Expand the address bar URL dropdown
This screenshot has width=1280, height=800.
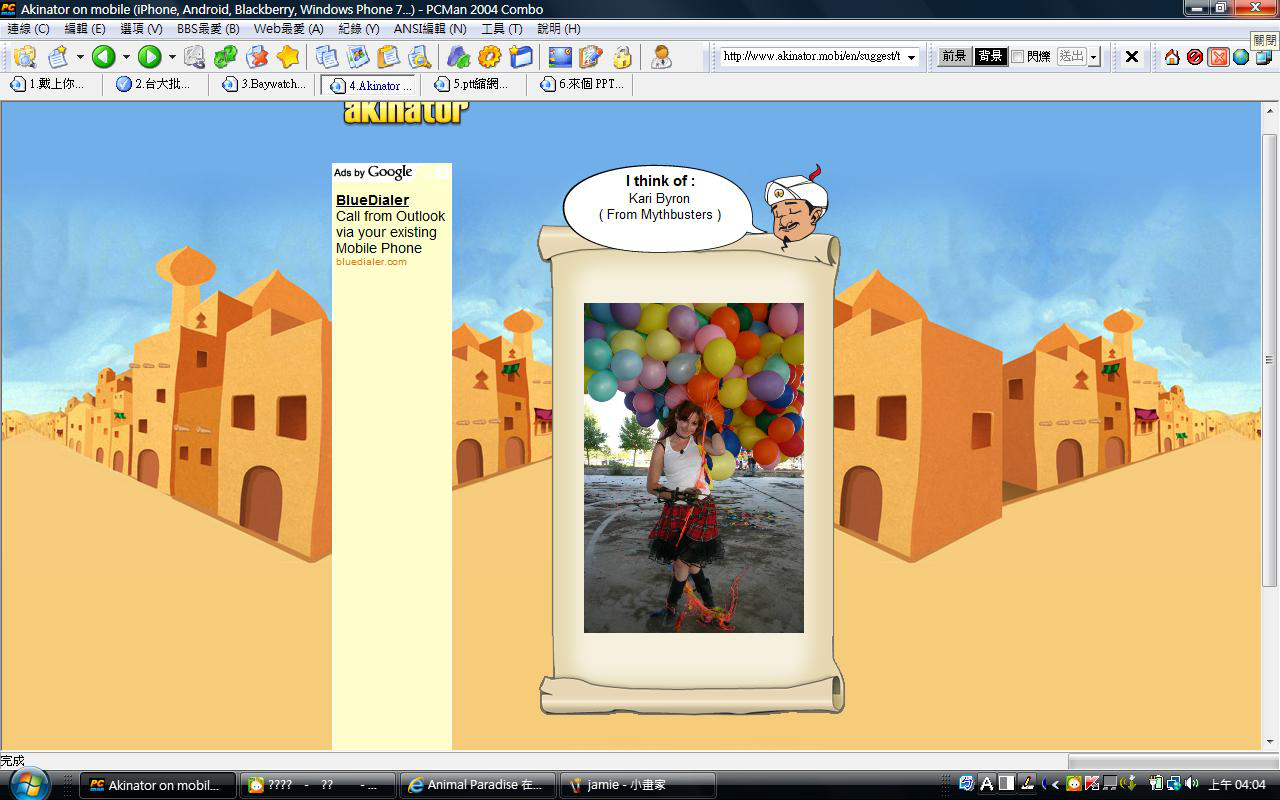coord(911,57)
